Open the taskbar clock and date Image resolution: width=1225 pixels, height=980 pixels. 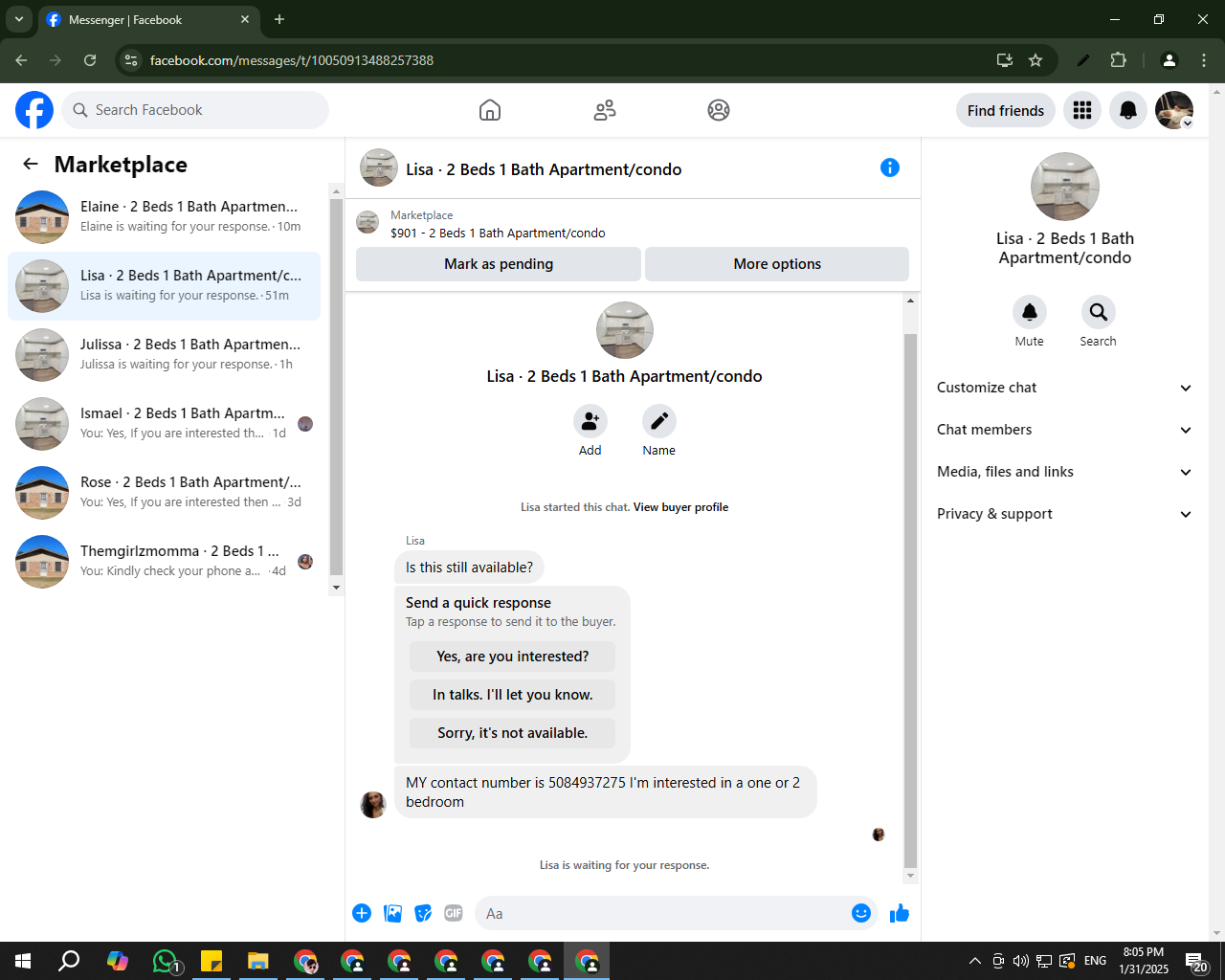point(1144,961)
